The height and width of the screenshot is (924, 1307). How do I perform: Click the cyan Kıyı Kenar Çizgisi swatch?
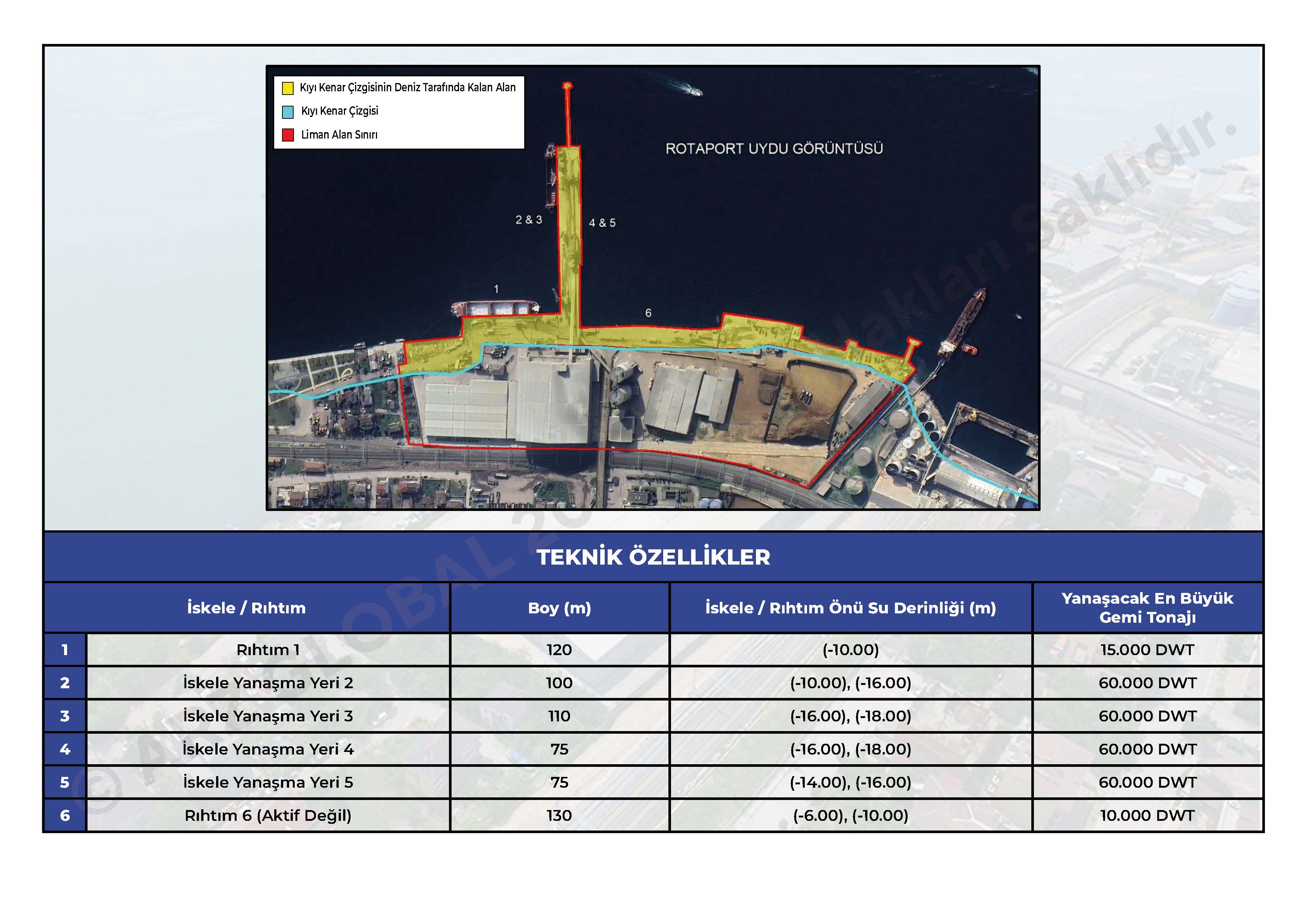coord(288,111)
